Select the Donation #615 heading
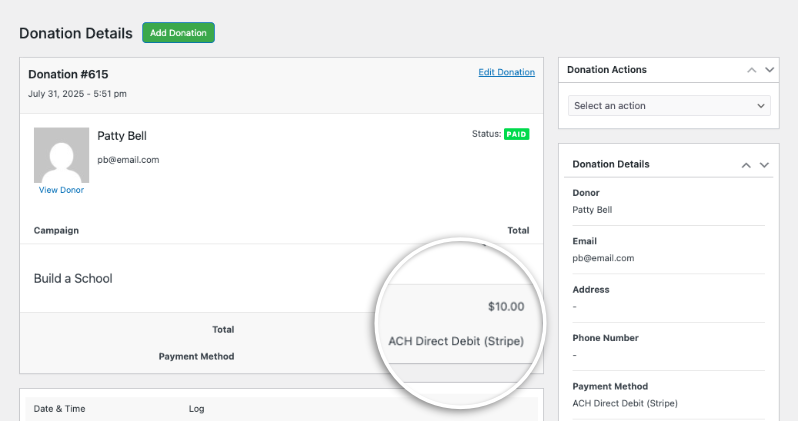798x421 pixels. (x=68, y=74)
